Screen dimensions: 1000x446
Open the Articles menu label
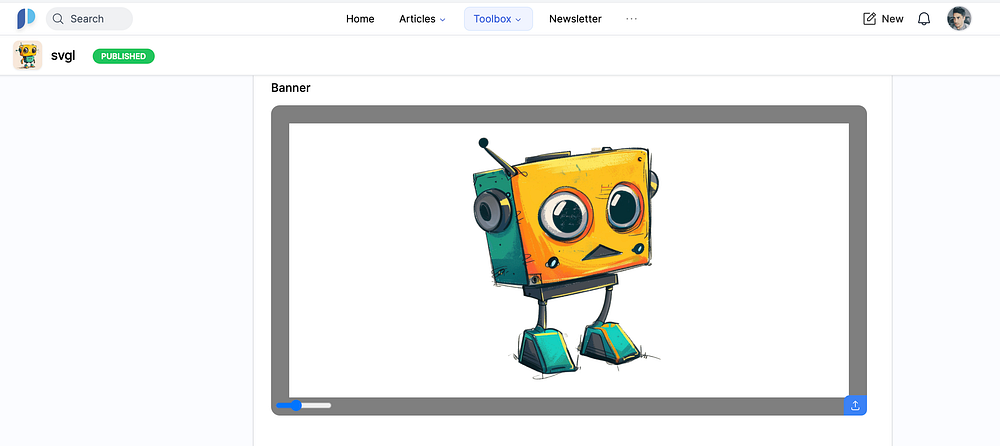[417, 19]
